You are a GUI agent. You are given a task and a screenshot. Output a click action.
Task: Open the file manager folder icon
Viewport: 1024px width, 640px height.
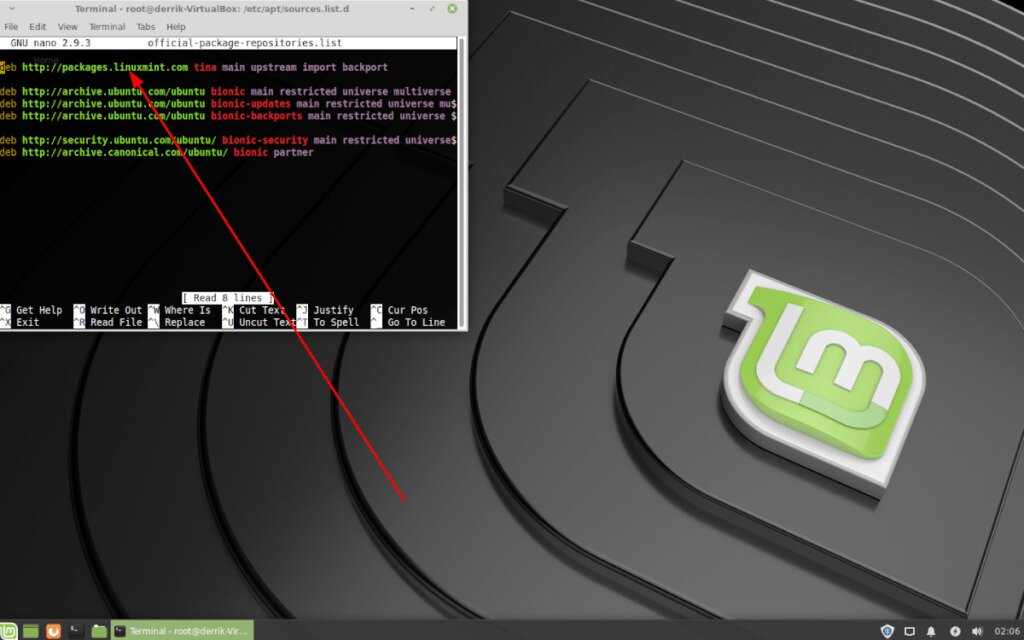click(x=97, y=630)
